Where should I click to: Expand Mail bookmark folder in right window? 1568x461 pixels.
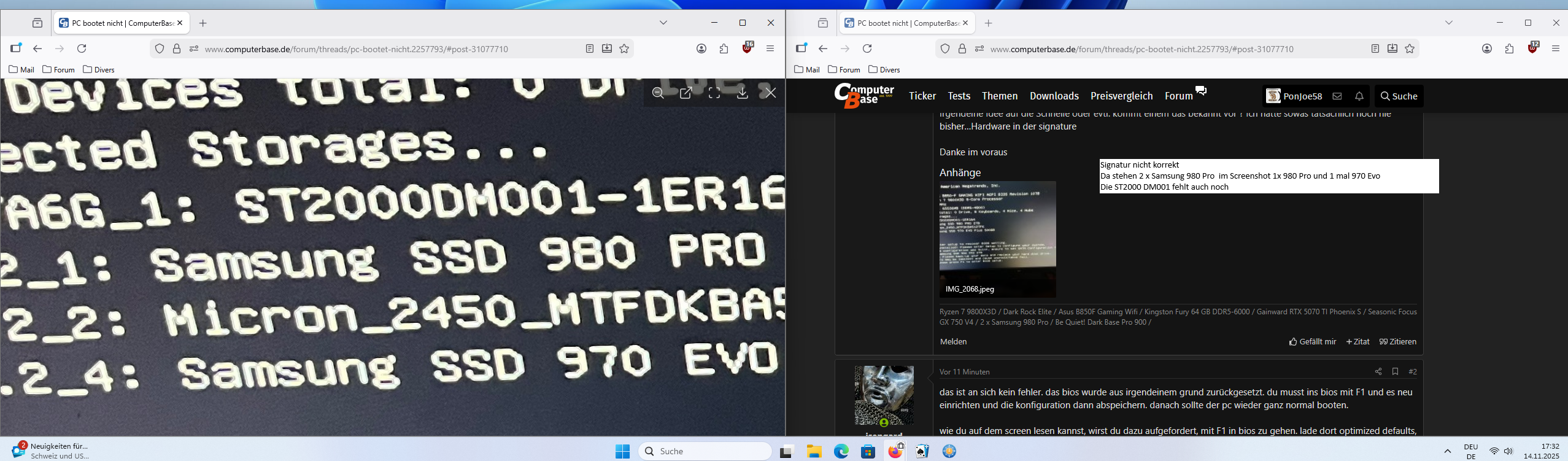coord(807,69)
